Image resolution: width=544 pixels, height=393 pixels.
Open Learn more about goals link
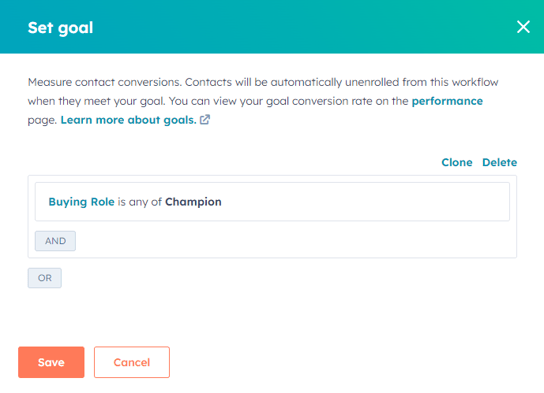(128, 120)
